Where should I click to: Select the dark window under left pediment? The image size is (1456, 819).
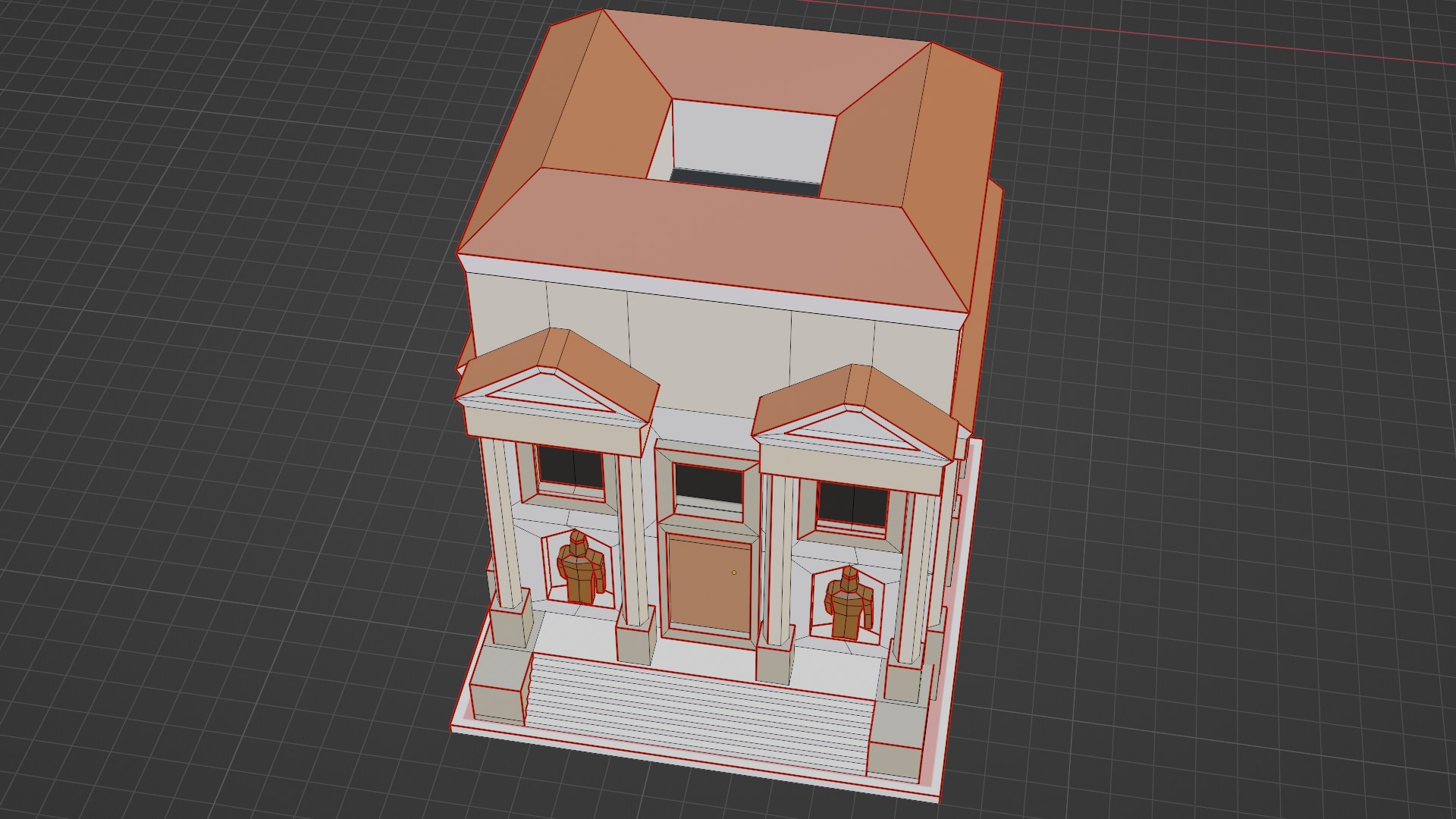tap(570, 469)
